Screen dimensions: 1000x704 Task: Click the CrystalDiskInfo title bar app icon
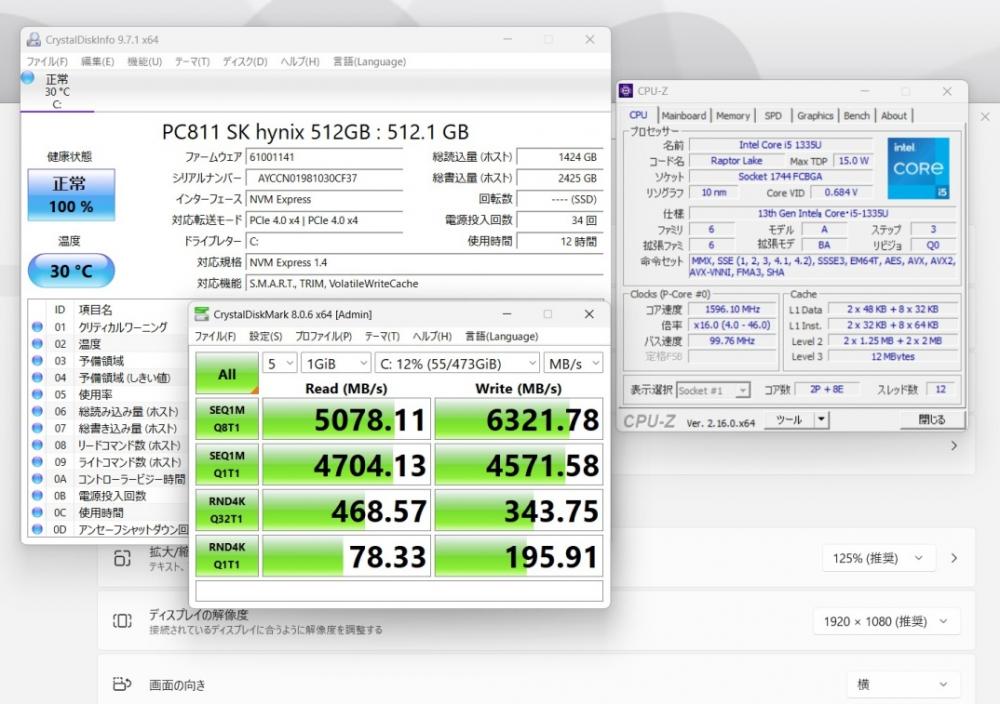(33, 40)
